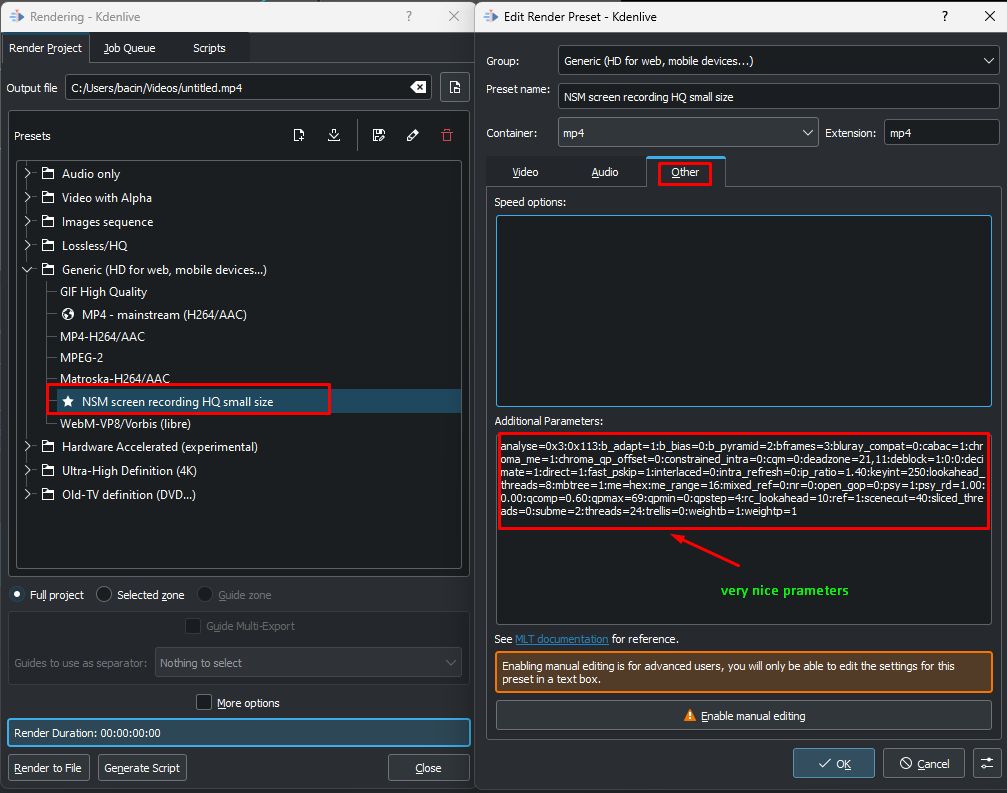Image resolution: width=1007 pixels, height=793 pixels.
Task: Click globe icon beside MP4 mainstream preset
Action: coord(68,315)
